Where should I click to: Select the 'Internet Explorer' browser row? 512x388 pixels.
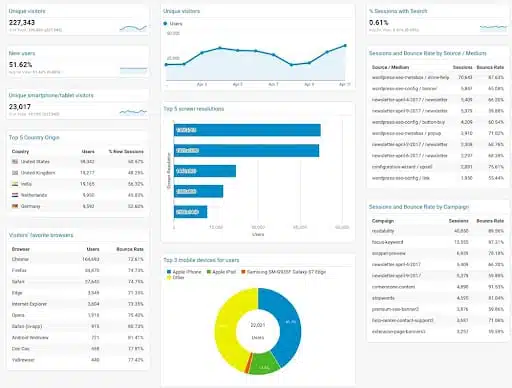(78, 304)
